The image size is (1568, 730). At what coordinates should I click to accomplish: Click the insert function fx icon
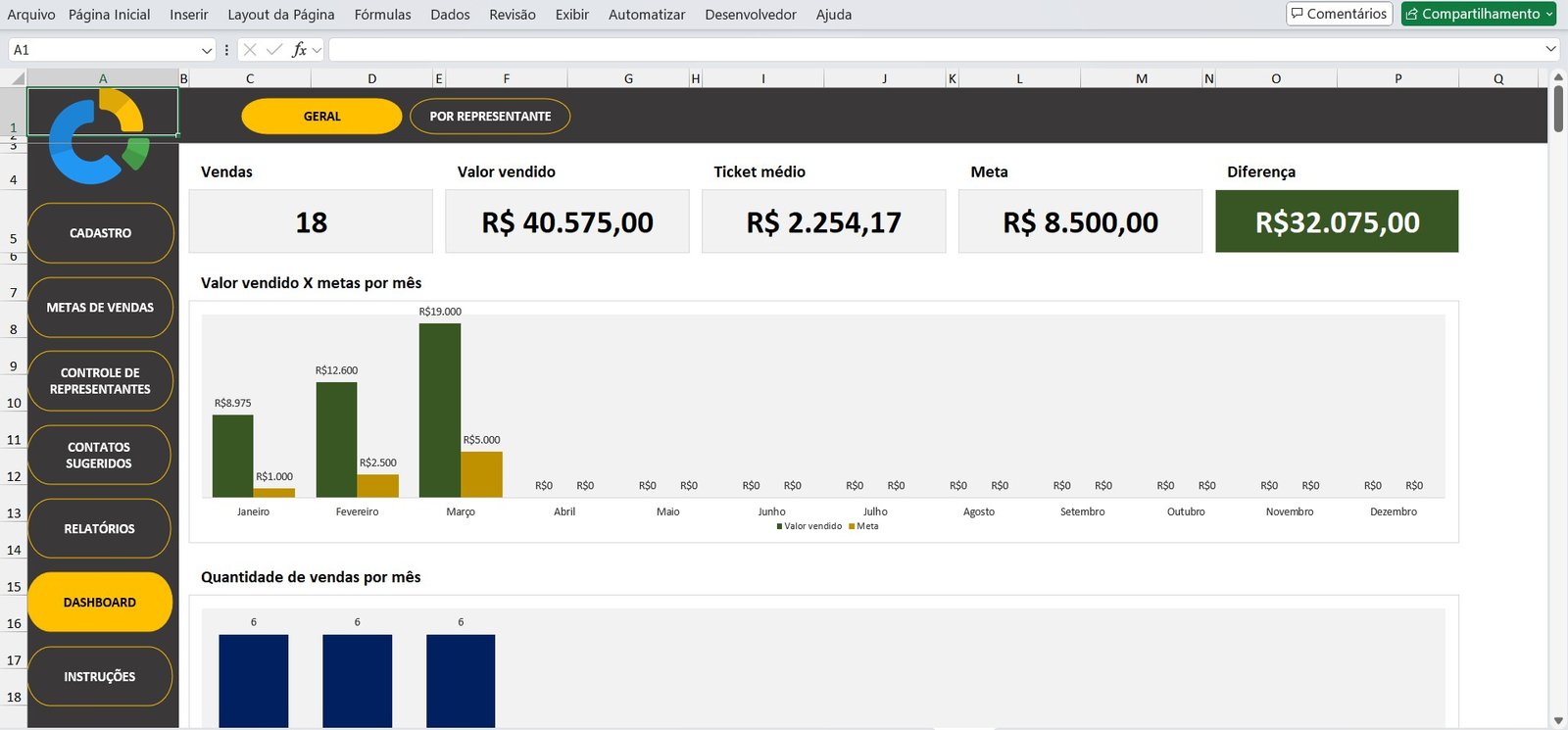pos(299,50)
